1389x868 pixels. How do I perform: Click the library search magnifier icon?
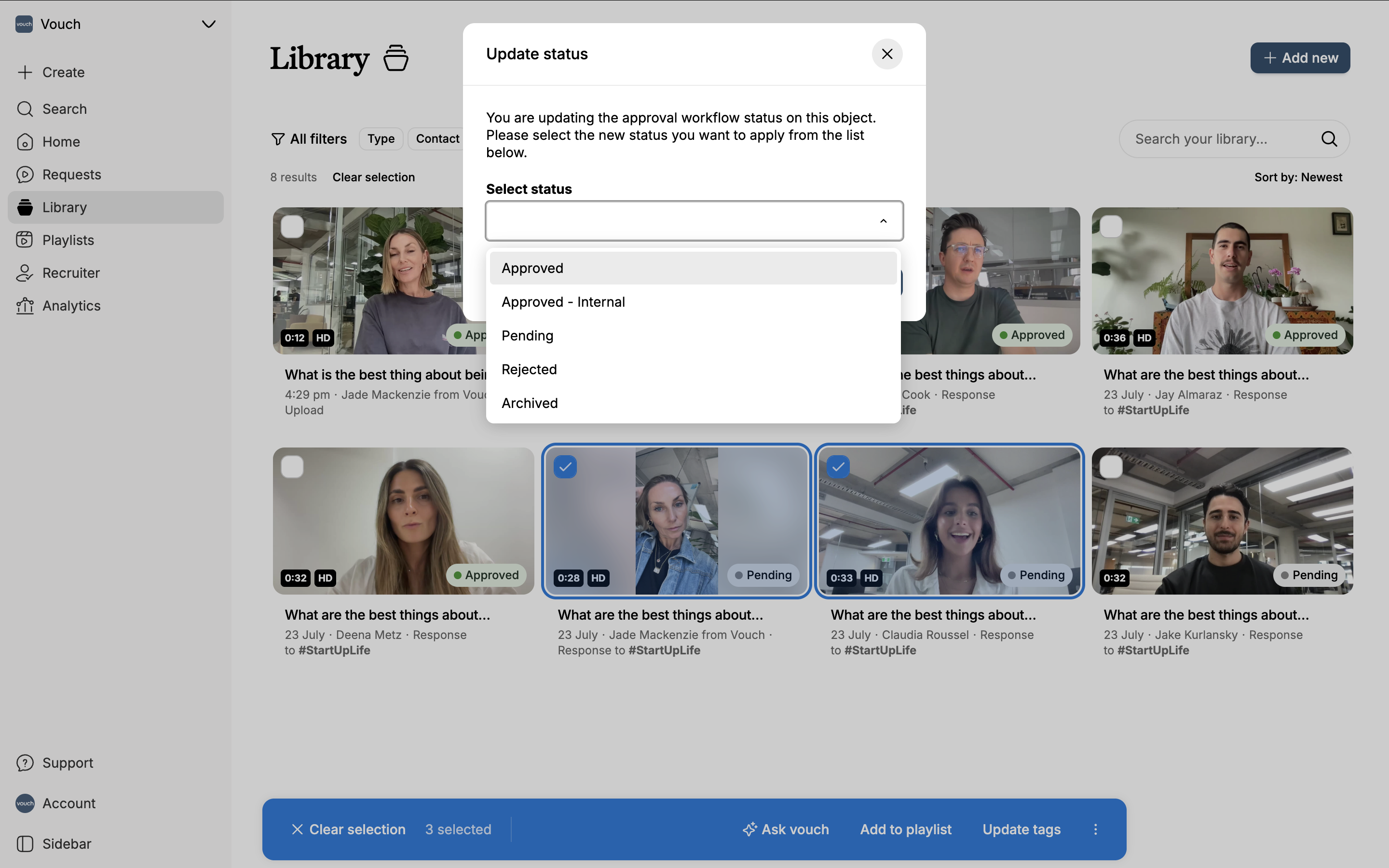point(1329,139)
